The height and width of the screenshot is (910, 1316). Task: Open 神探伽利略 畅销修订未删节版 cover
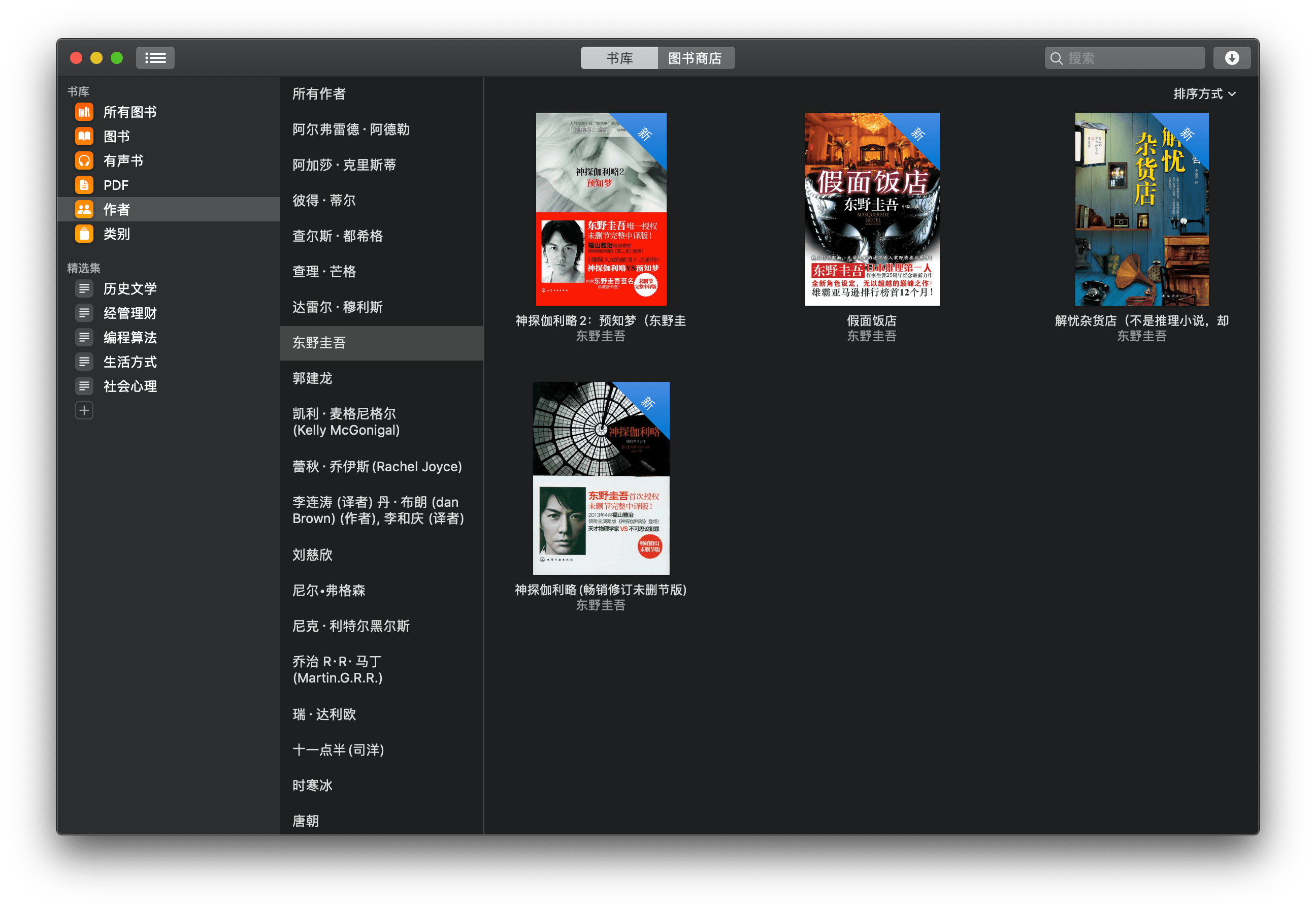pos(601,478)
